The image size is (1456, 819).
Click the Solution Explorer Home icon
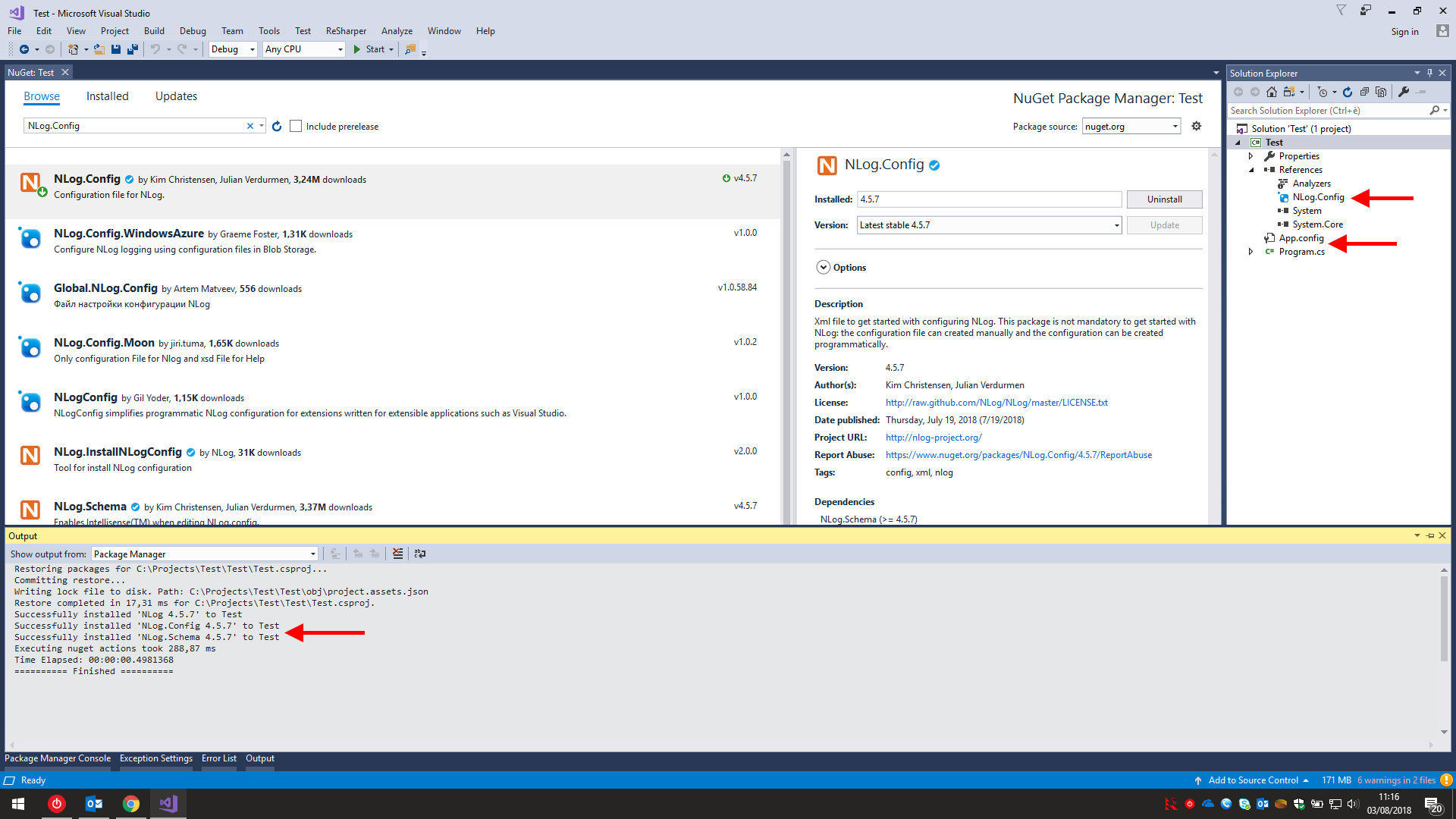coord(1272,92)
